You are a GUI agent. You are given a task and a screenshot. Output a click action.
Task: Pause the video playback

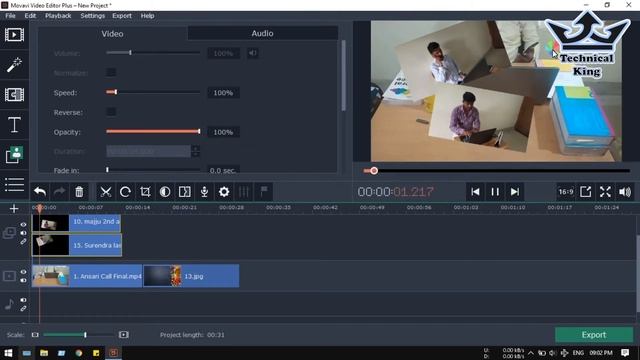(495, 191)
